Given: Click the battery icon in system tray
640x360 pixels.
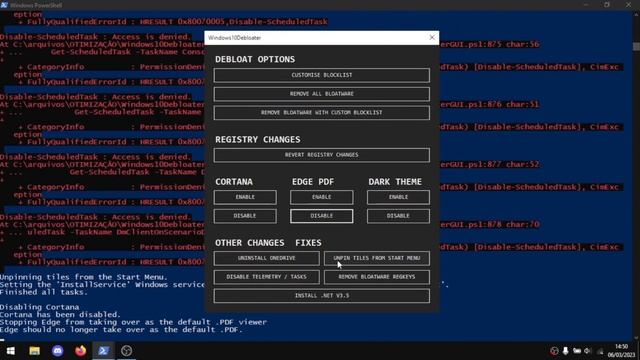Looking at the screenshot, I should (x=577, y=351).
